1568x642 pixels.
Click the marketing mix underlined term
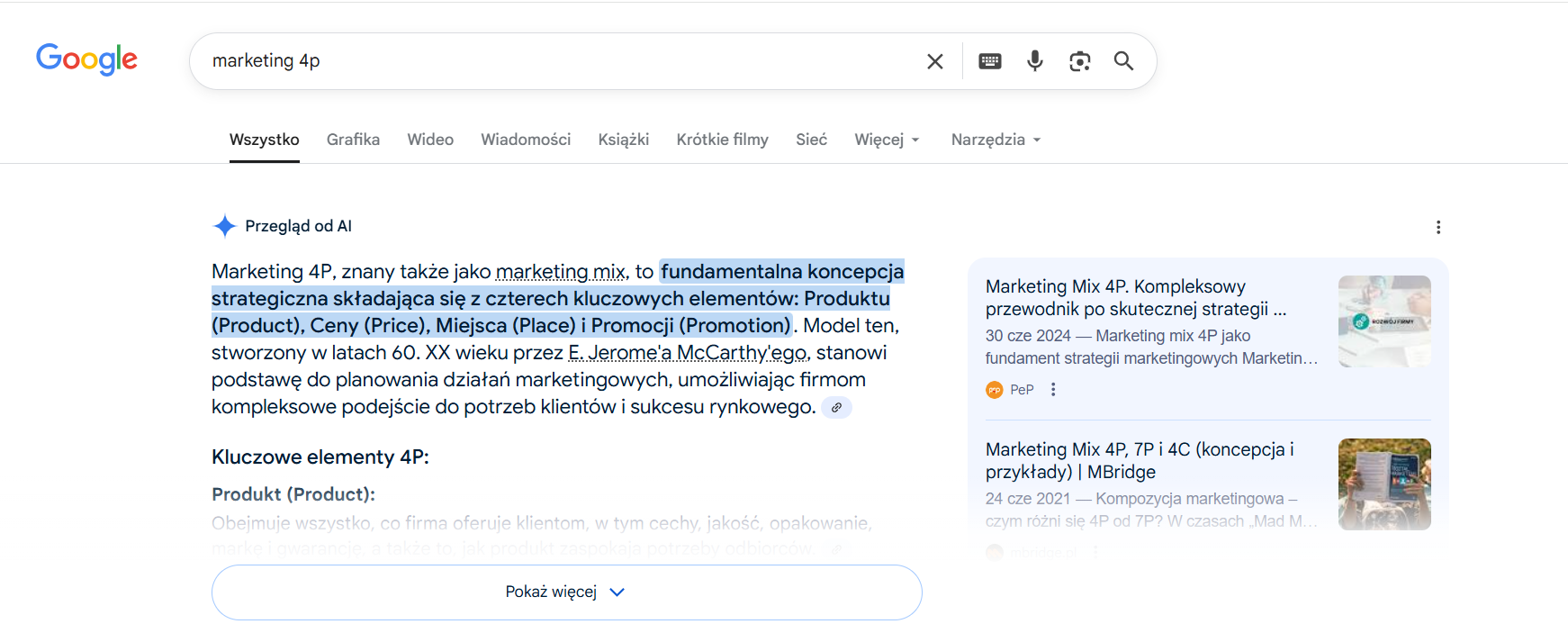(560, 271)
